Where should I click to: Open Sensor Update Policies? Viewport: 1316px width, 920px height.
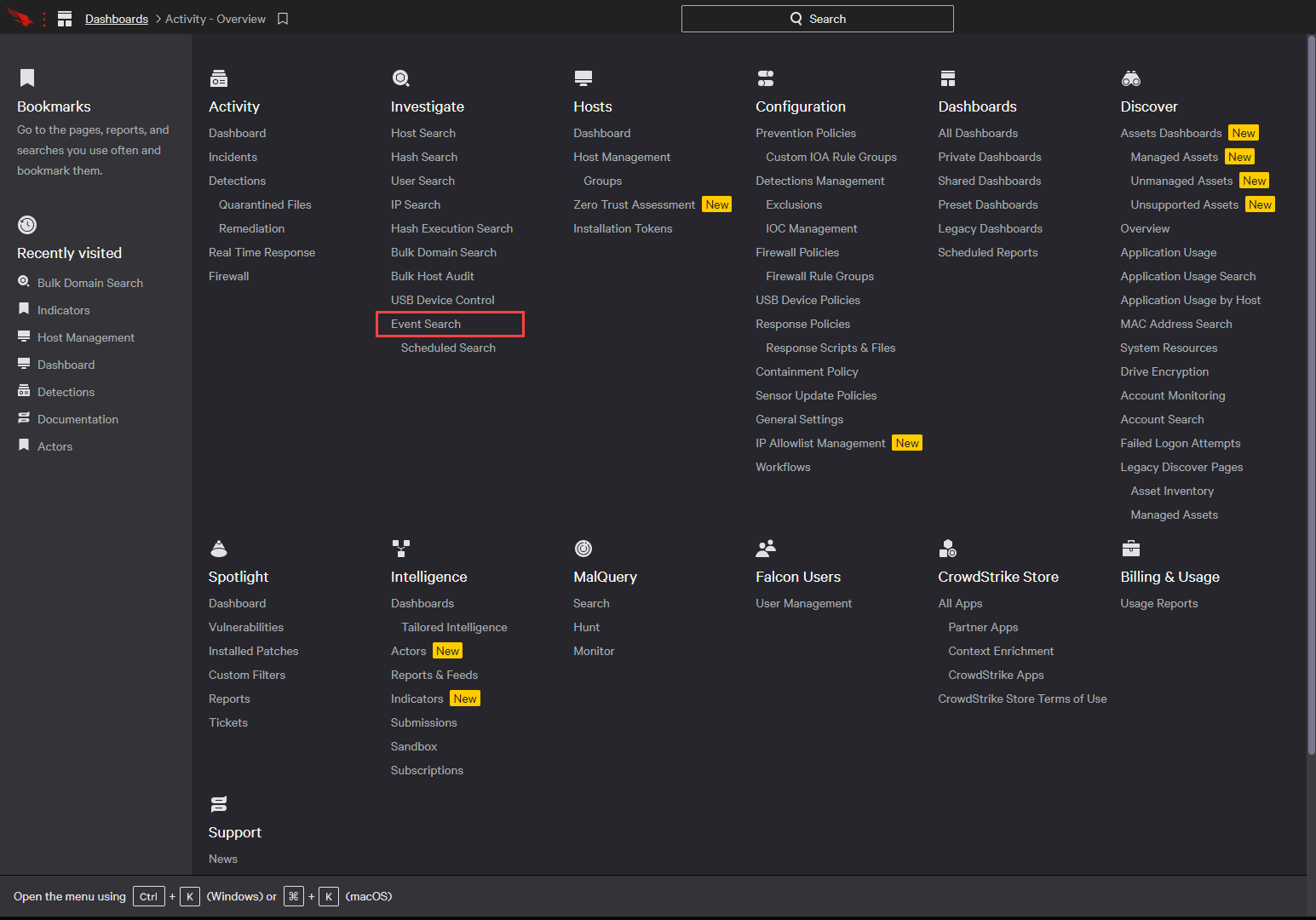(x=816, y=395)
